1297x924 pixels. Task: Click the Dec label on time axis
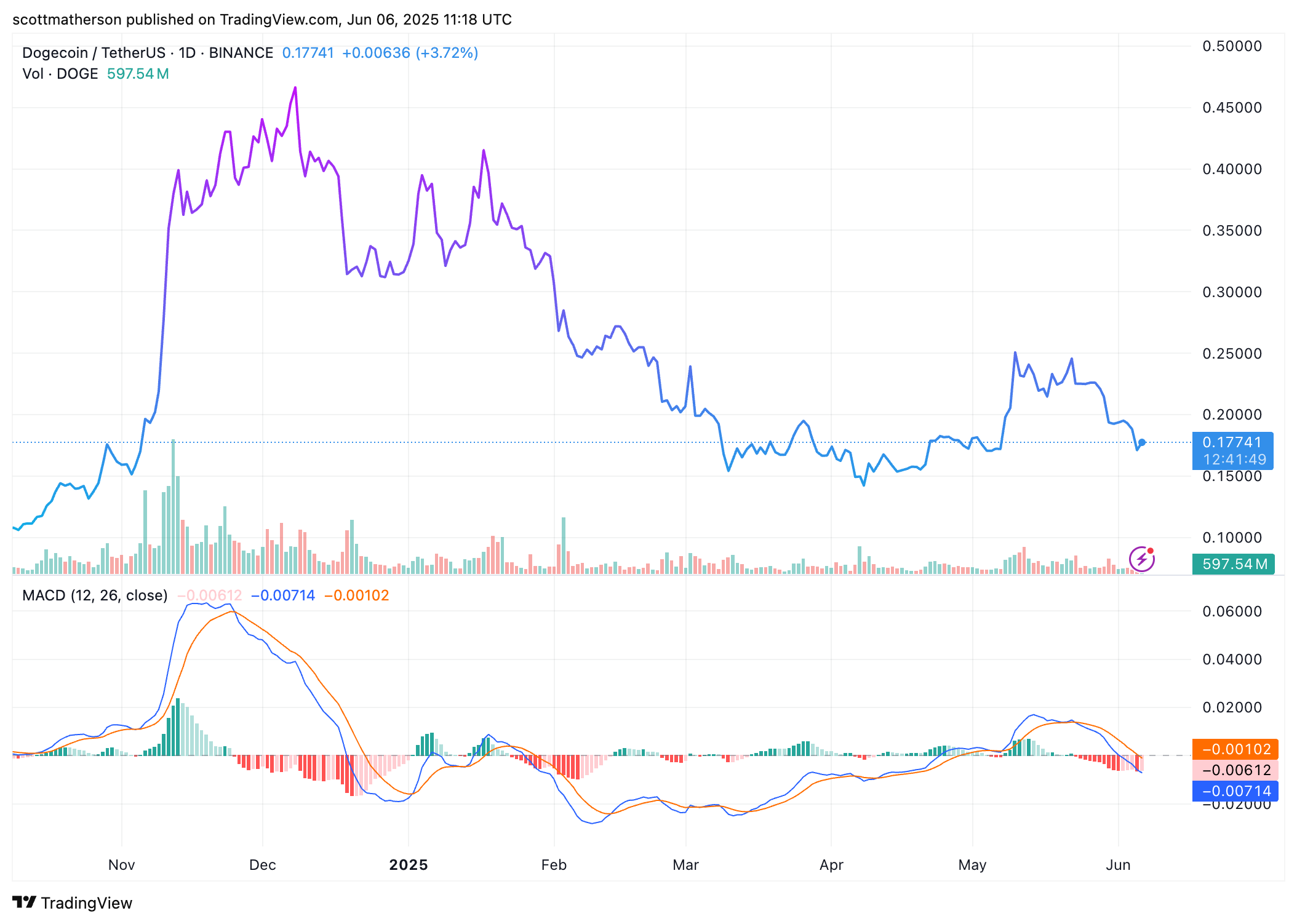coord(262,865)
